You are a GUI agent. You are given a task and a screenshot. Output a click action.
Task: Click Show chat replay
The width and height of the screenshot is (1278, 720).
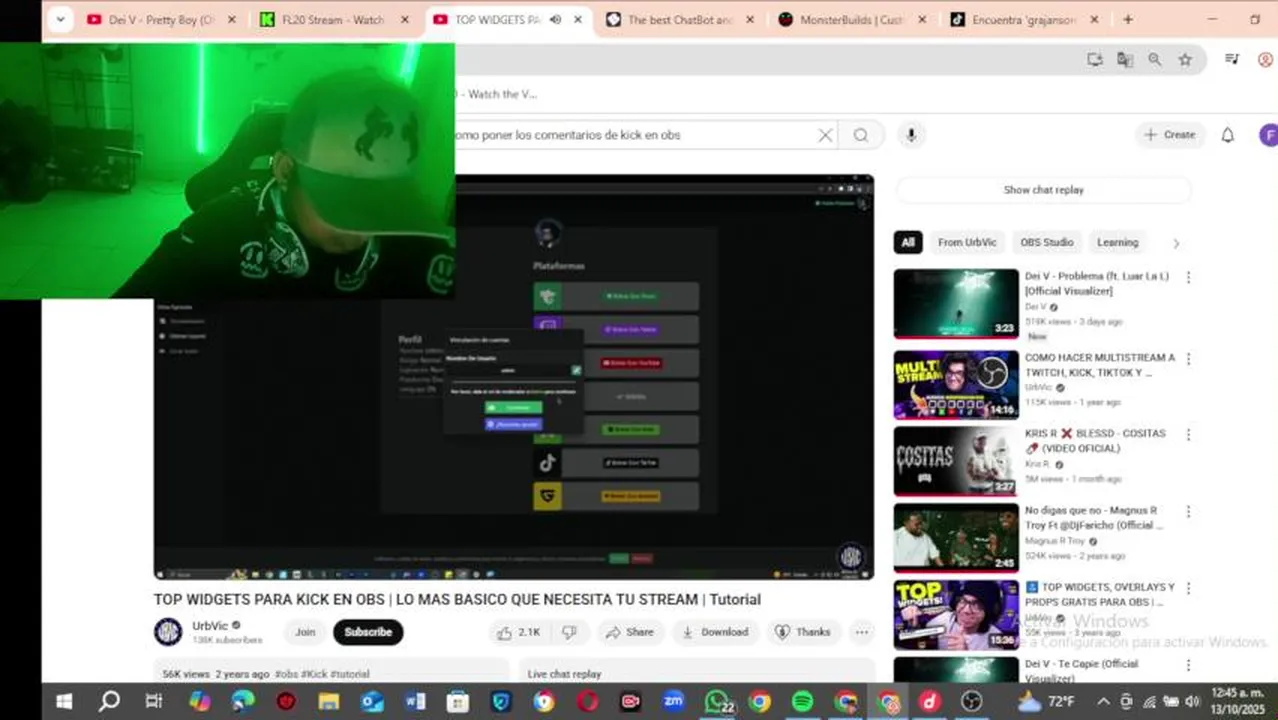[1043, 190]
